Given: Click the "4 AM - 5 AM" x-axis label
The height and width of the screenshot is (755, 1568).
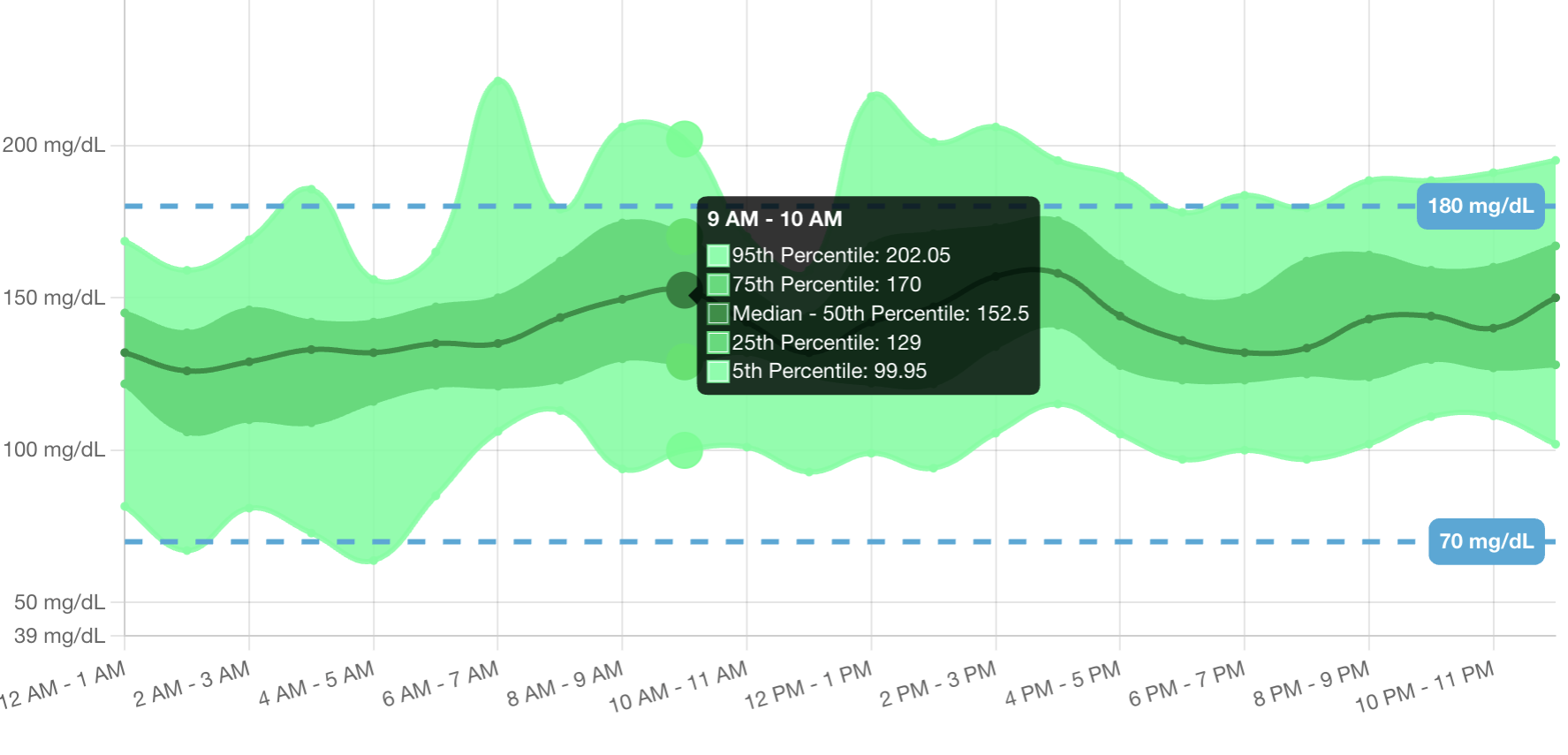Looking at the screenshot, I should 316,684.
